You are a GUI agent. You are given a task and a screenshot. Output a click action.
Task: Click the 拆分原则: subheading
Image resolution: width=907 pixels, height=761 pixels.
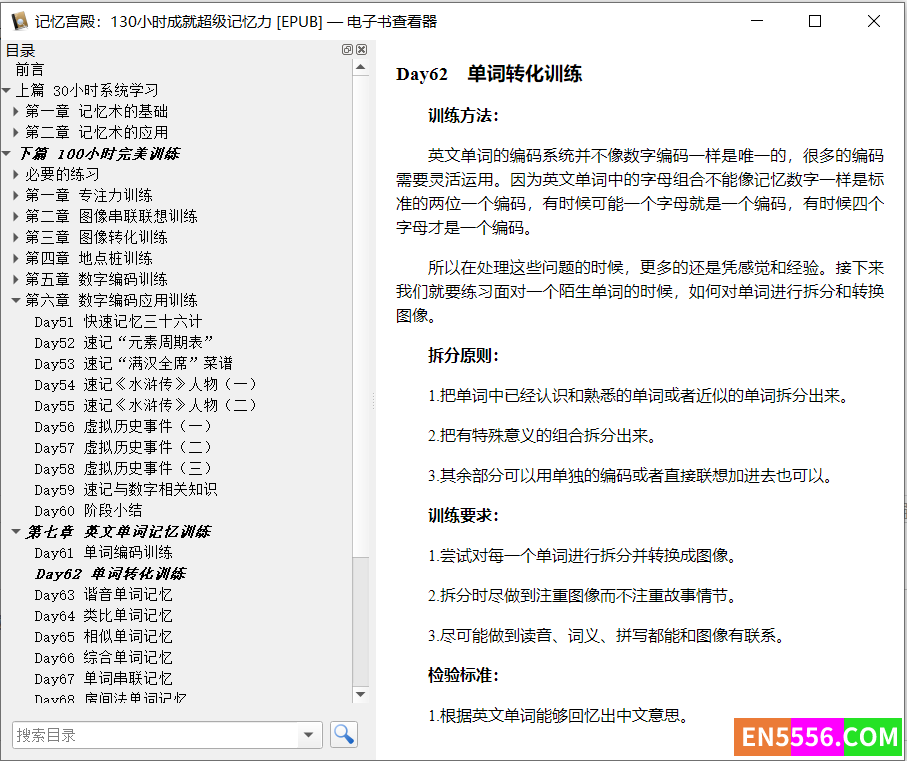click(463, 356)
